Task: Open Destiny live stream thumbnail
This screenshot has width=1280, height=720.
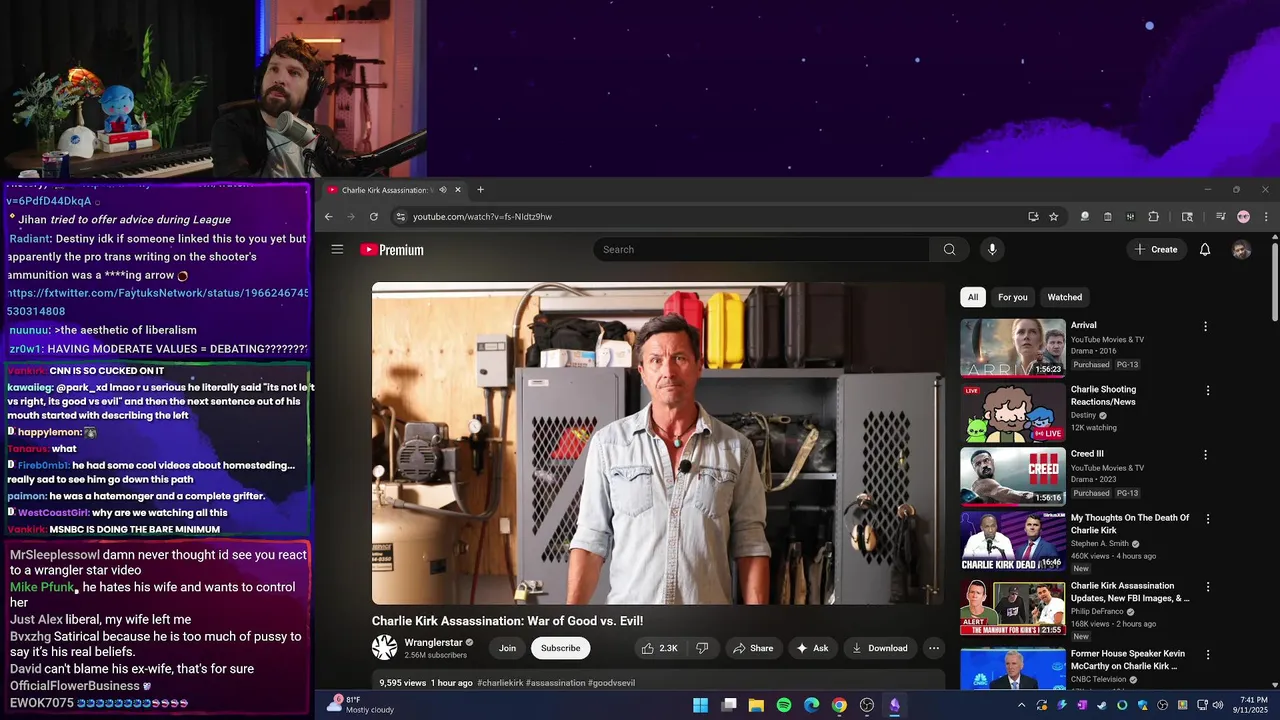Action: 1013,412
